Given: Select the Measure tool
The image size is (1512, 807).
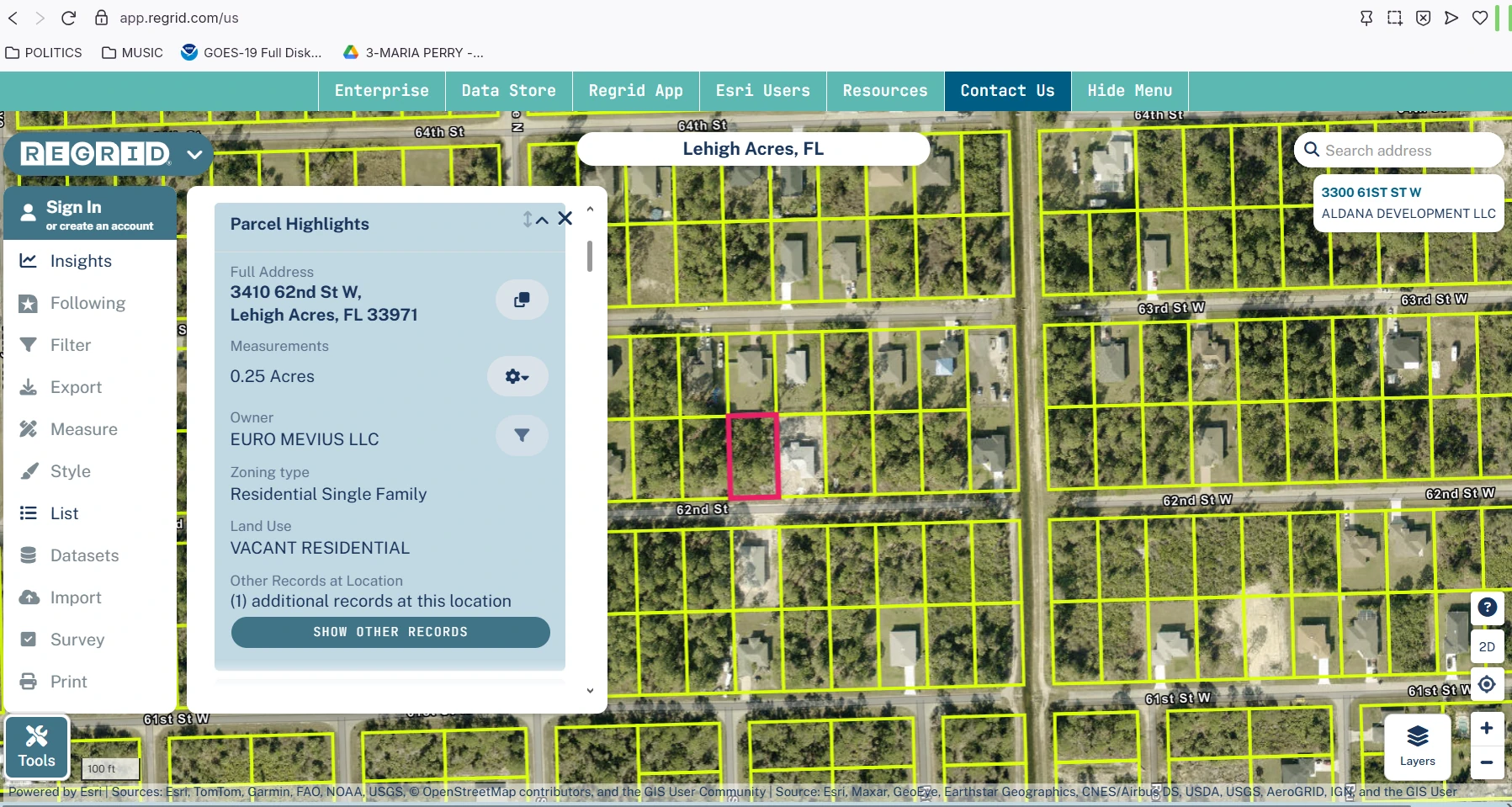Looking at the screenshot, I should pyautogui.click(x=82, y=429).
